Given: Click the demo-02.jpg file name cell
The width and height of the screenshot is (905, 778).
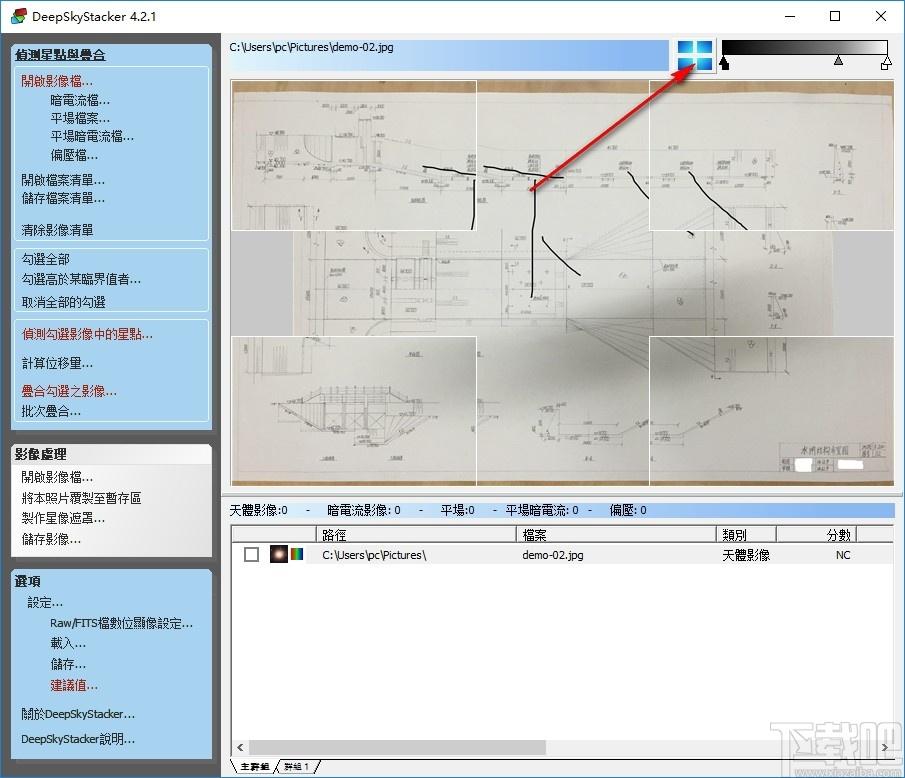Looking at the screenshot, I should pyautogui.click(x=553, y=555).
